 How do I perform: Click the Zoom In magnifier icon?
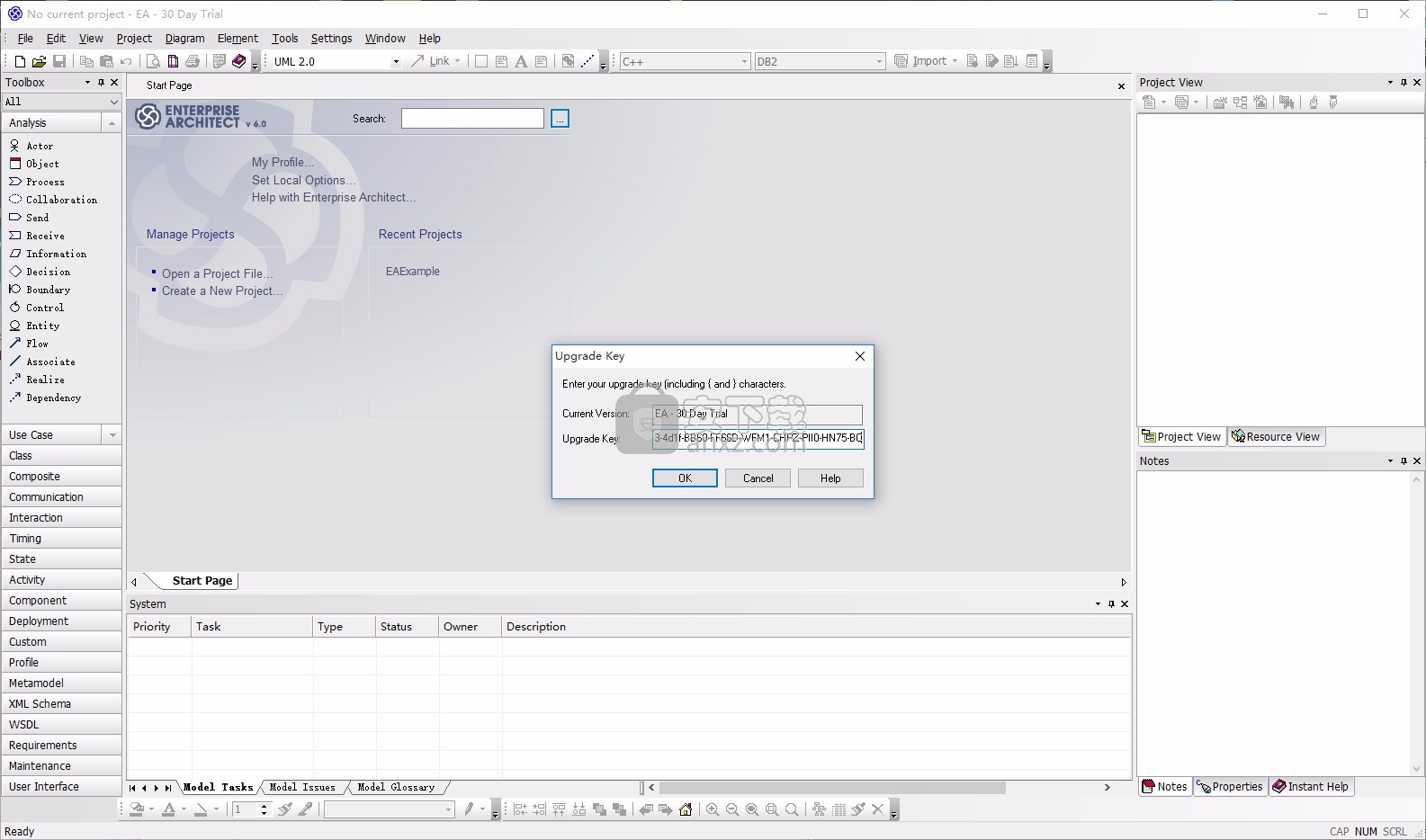click(713, 809)
